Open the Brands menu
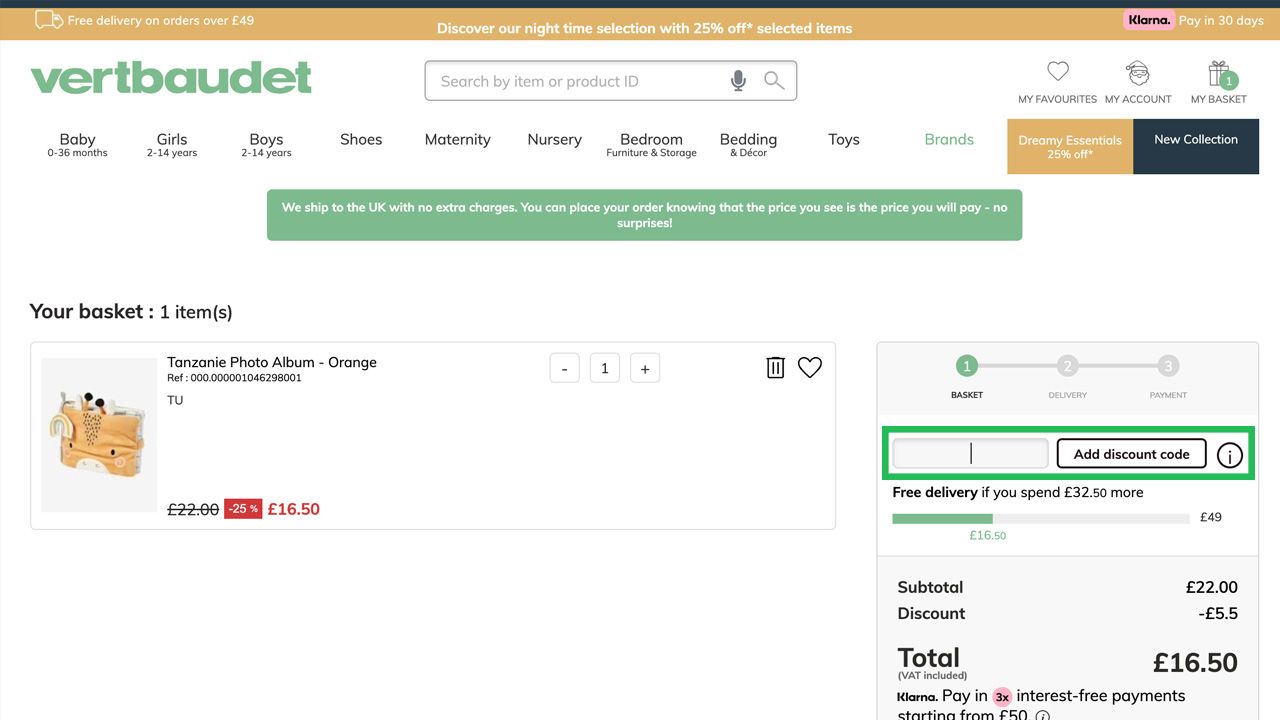This screenshot has height=720, width=1280. pyautogui.click(x=949, y=140)
